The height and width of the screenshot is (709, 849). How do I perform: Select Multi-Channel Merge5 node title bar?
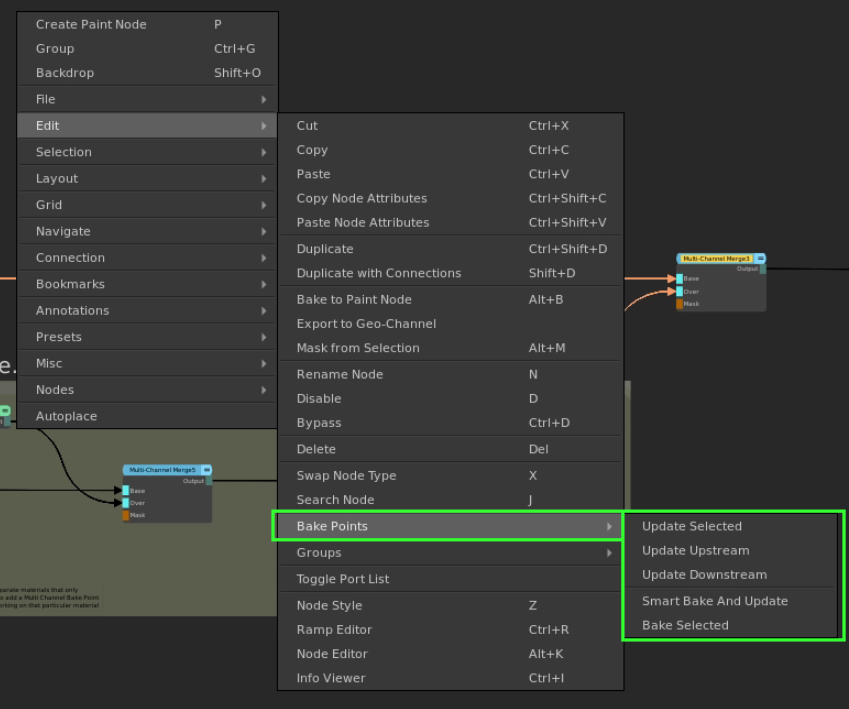(160, 470)
